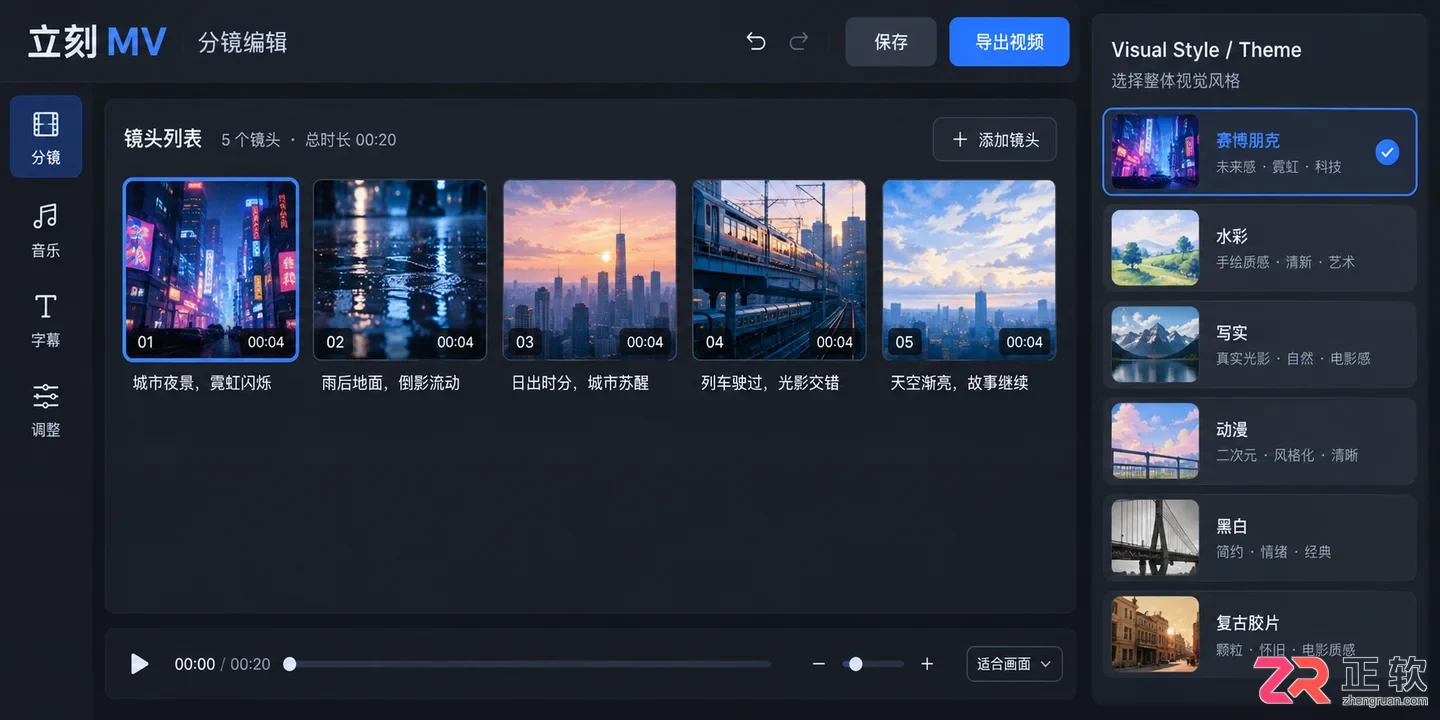Open the 字幕 subtitle tab
Screen dimensions: 1440x720
[46, 320]
